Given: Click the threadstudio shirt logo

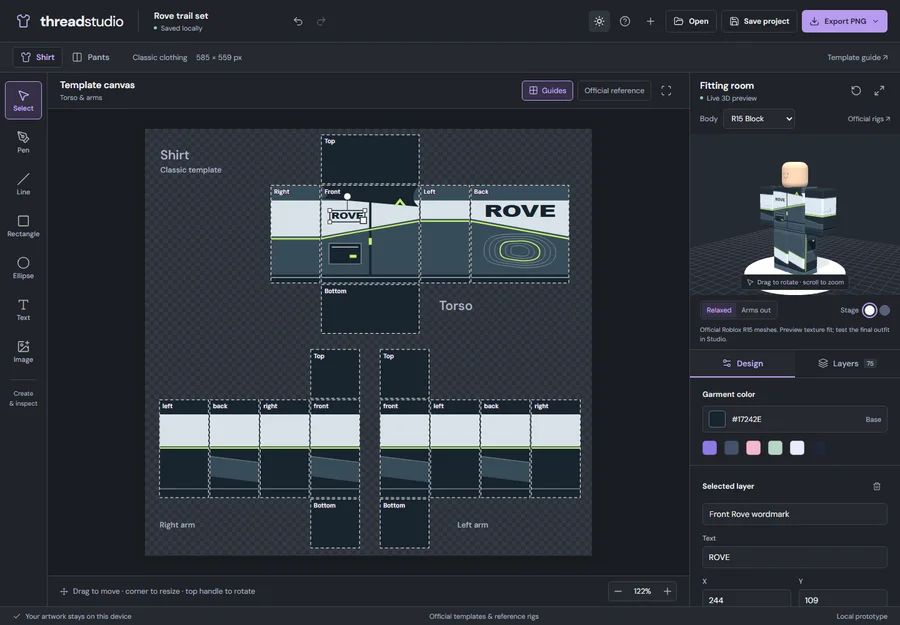Looking at the screenshot, I should pyautogui.click(x=23, y=21).
